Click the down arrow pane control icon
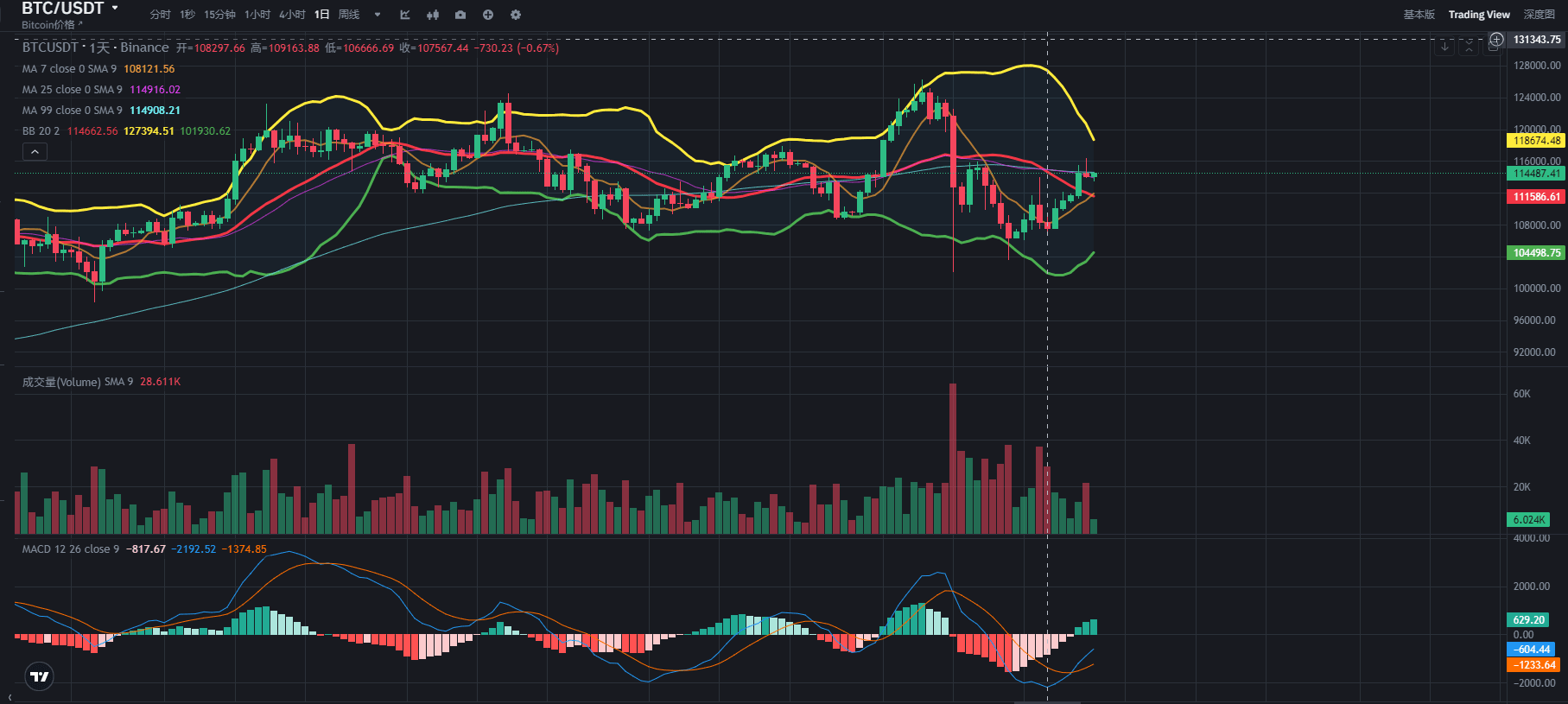Screen dimensions: 1568x704 (x=1444, y=48)
